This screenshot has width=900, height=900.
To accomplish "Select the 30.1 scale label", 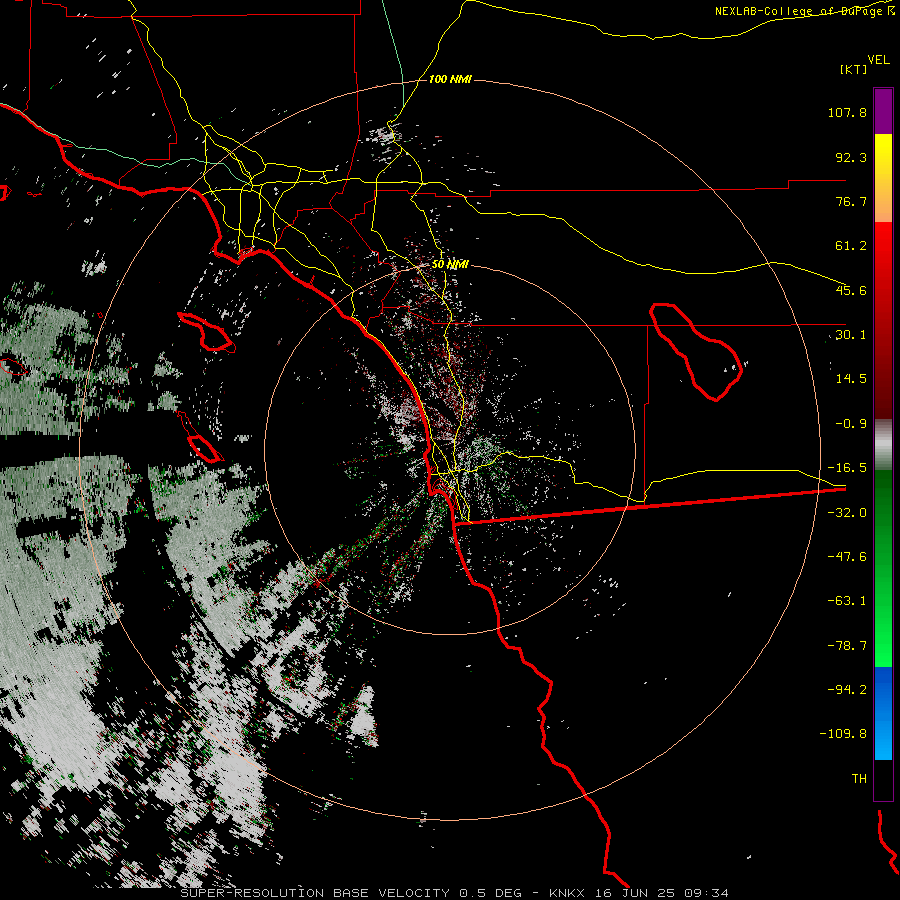I will pyautogui.click(x=851, y=335).
